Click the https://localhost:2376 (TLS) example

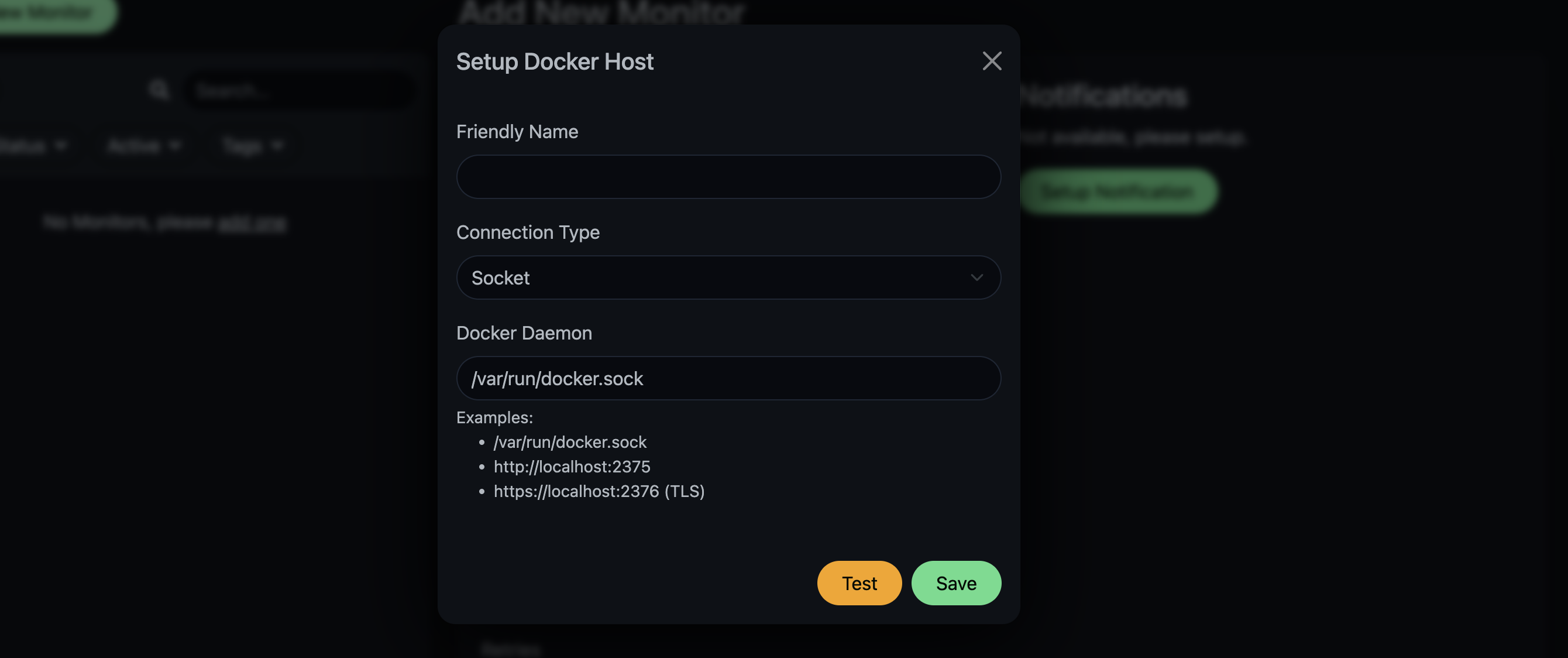point(599,491)
